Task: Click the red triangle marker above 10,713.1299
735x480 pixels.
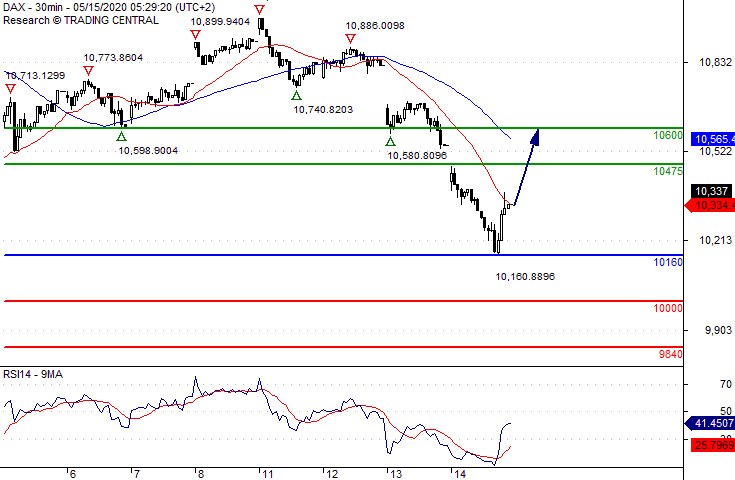Action: tap(10, 89)
